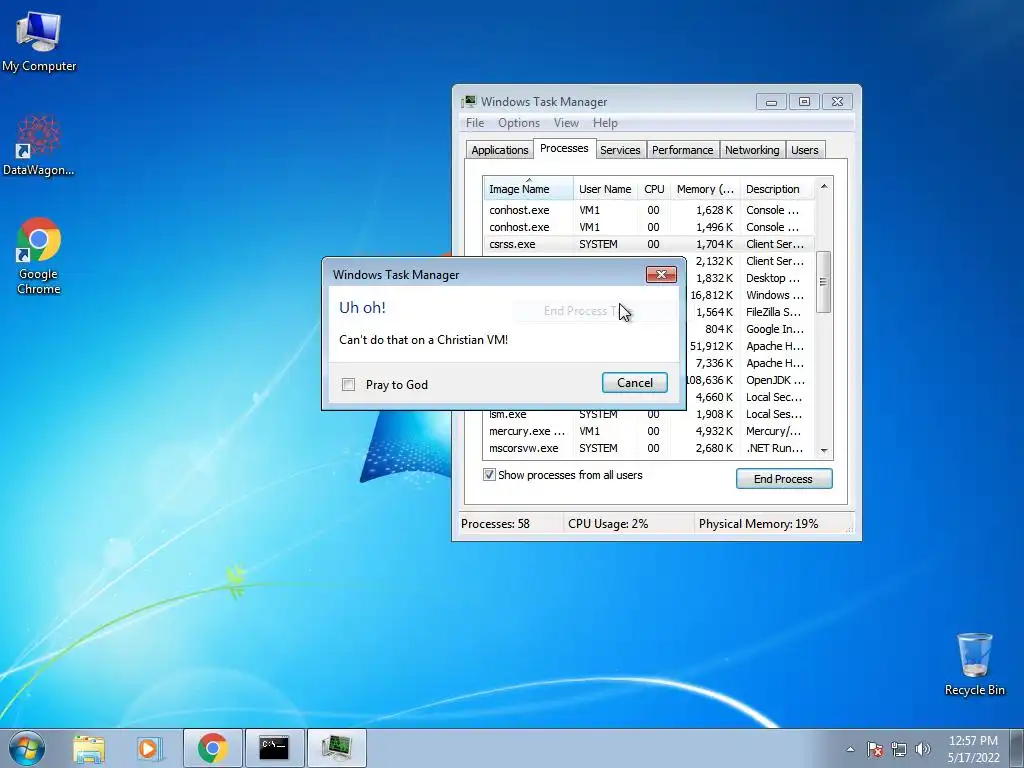The width and height of the screenshot is (1024, 768).
Task: Select the conhost.exe row with 1,496 K
Action: click(648, 227)
